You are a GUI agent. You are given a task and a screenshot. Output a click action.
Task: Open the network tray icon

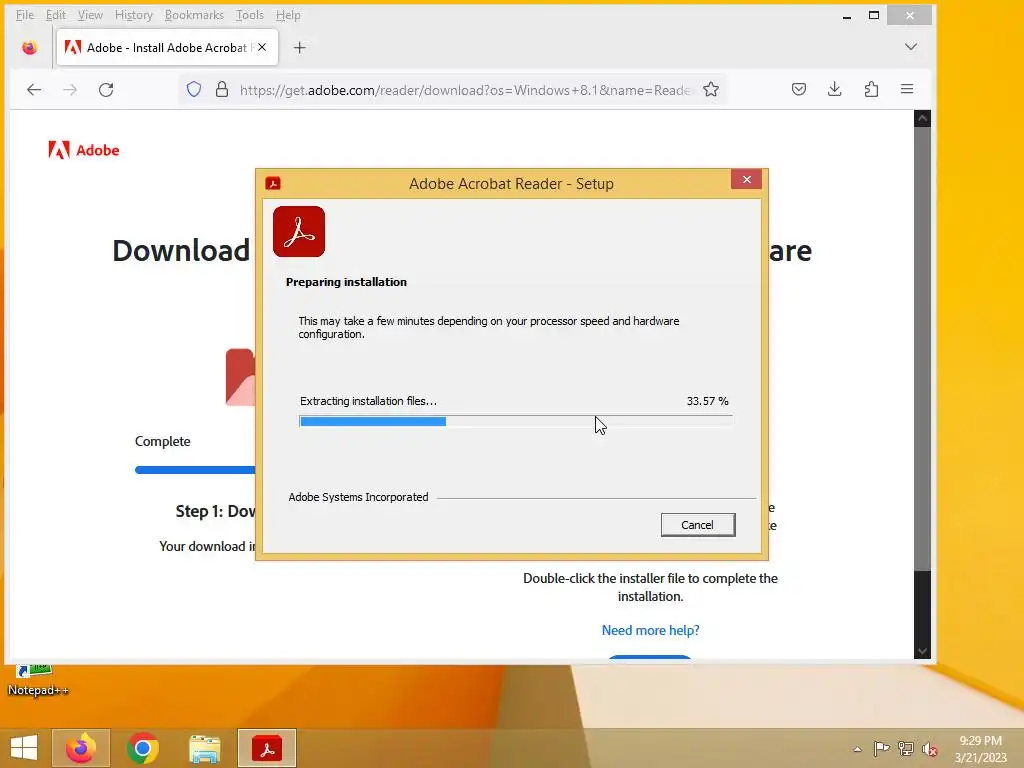pyautogui.click(x=906, y=749)
